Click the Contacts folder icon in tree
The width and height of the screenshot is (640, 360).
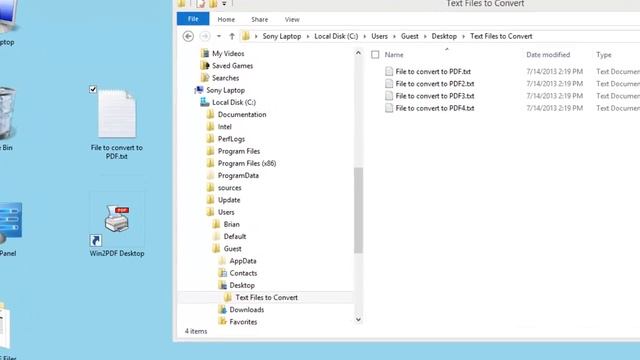click(x=223, y=273)
